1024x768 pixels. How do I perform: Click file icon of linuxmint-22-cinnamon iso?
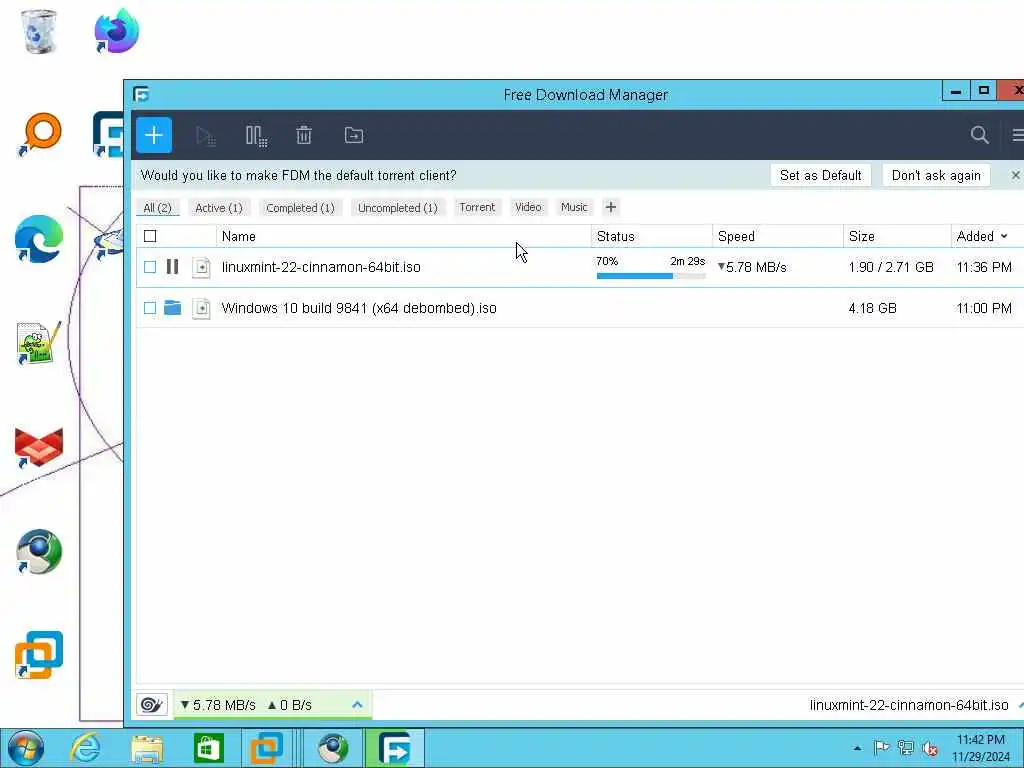[201, 267]
